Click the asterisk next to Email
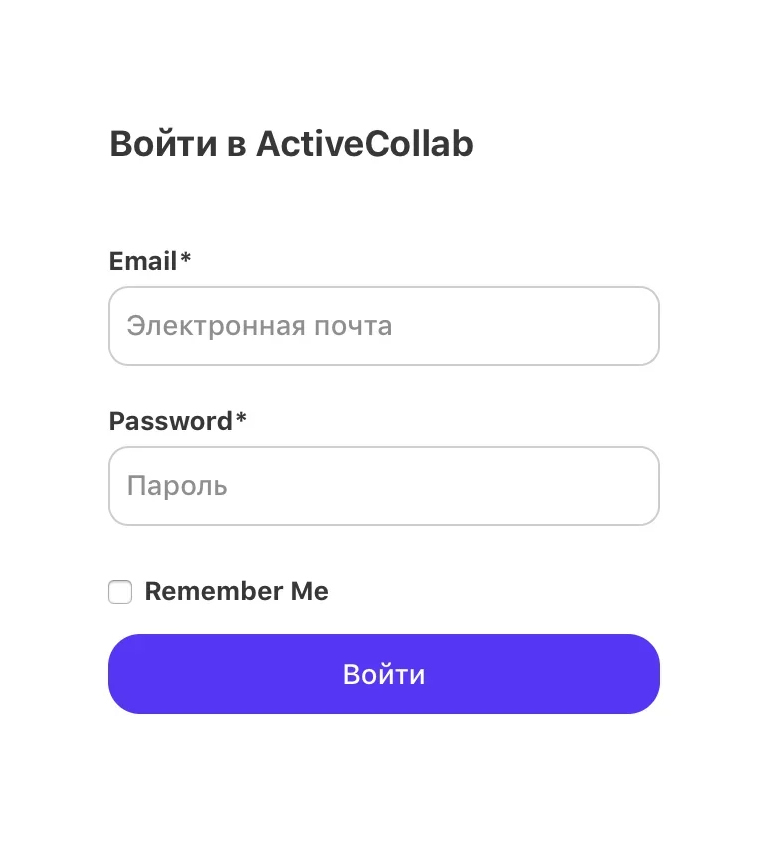Image resolution: width=783 pixels, height=845 pixels. 186,260
